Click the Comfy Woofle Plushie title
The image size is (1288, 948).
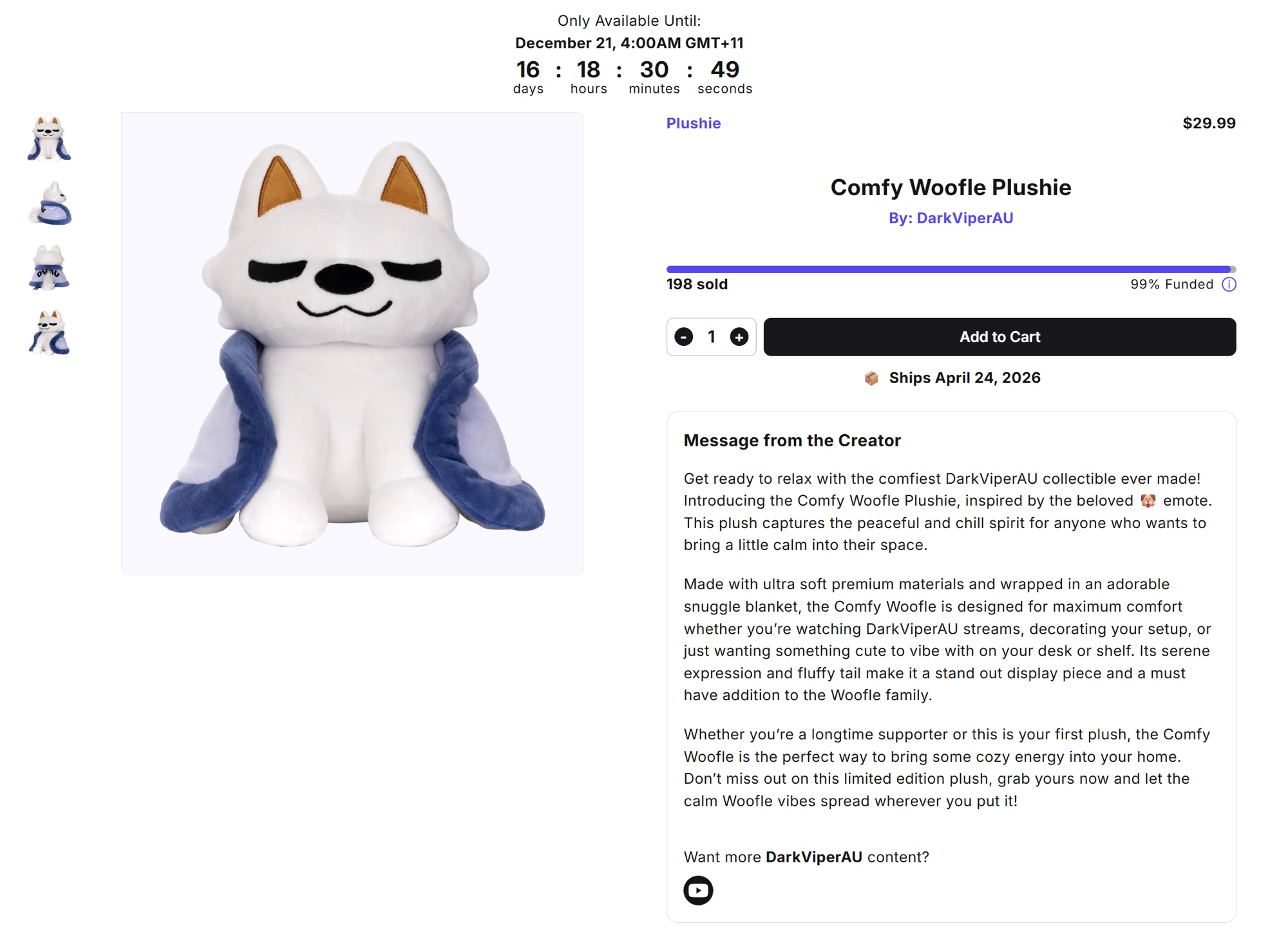tap(951, 187)
